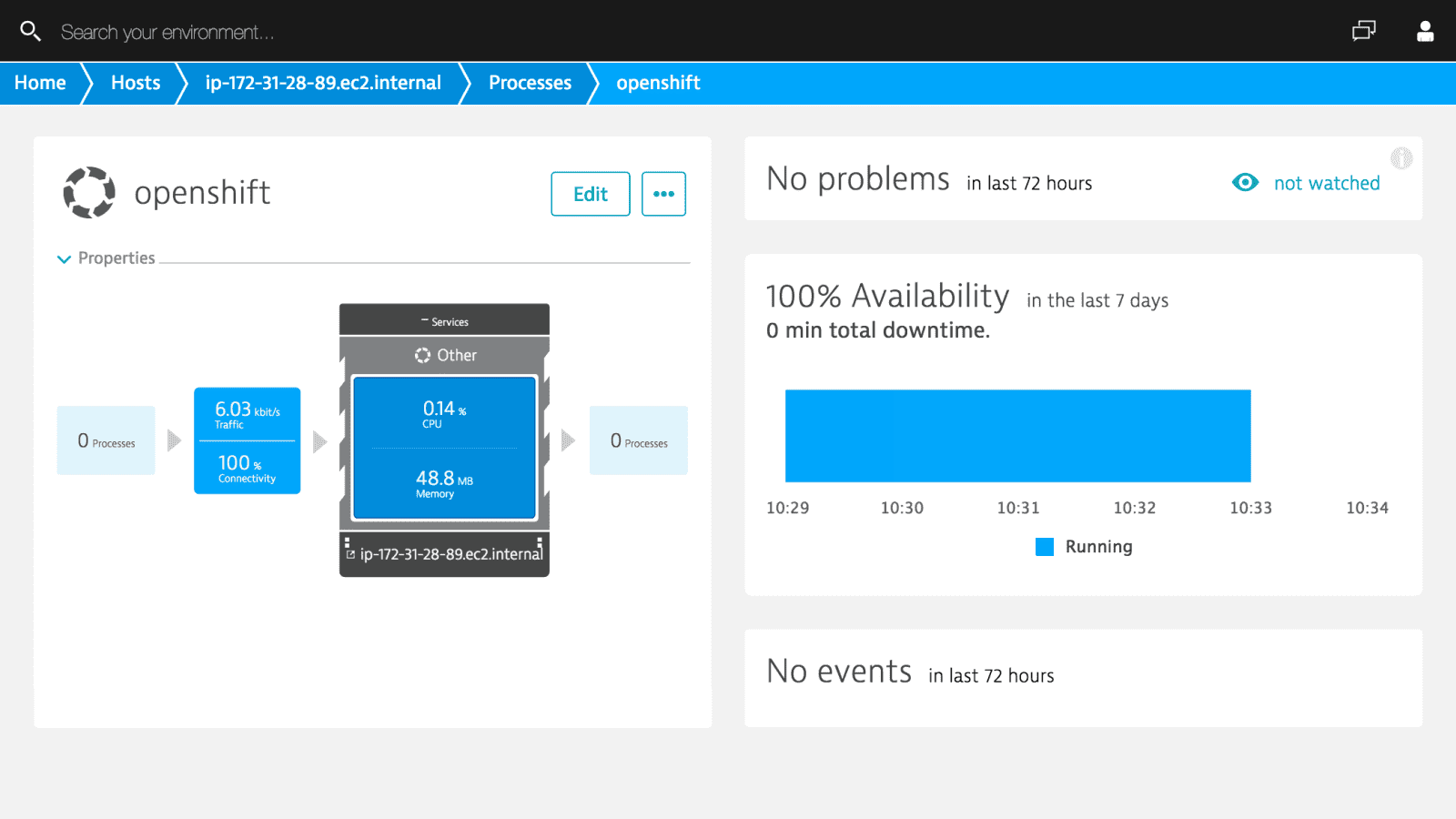Click the search magnifier icon

30,31
